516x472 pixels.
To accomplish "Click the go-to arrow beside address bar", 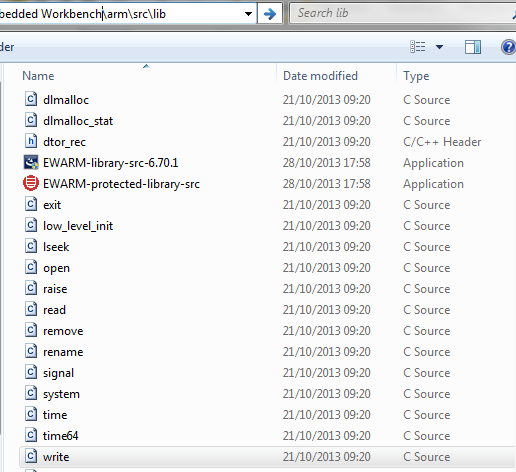I will [270, 14].
